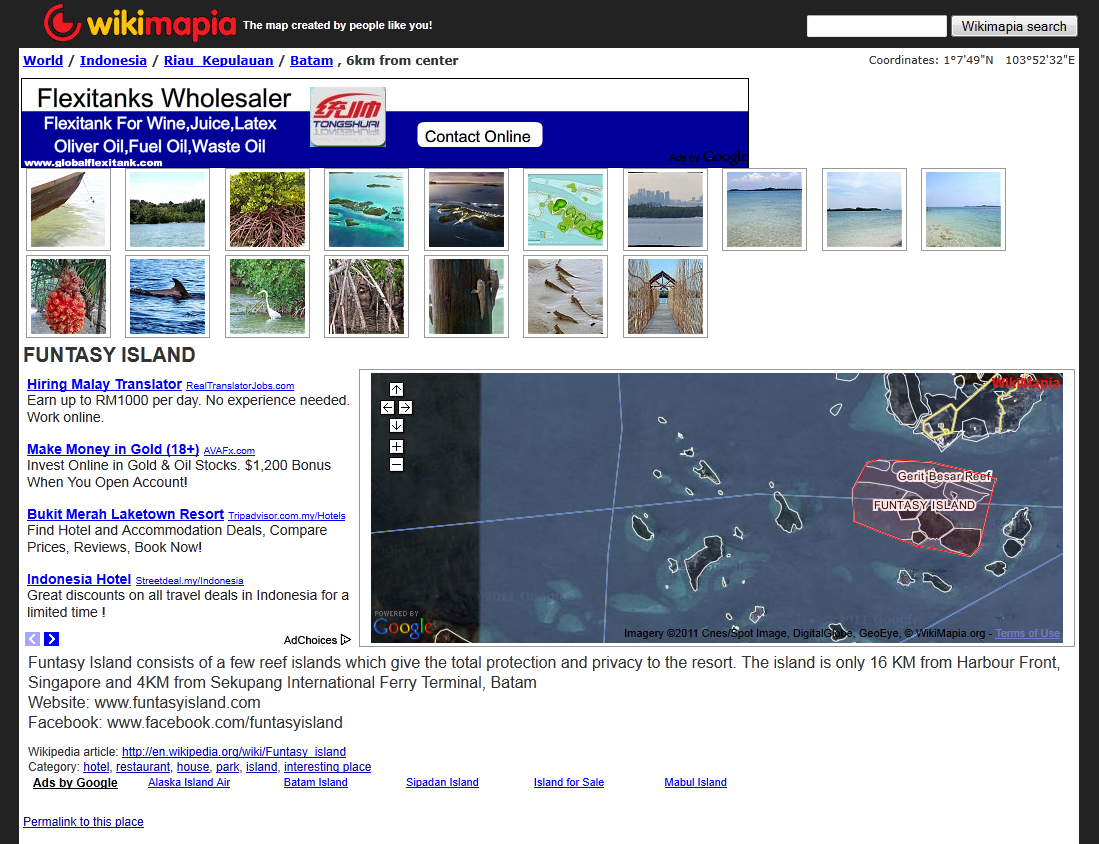Open Island for Sale ad link
The width and height of the screenshot is (1099, 844).
tap(568, 782)
